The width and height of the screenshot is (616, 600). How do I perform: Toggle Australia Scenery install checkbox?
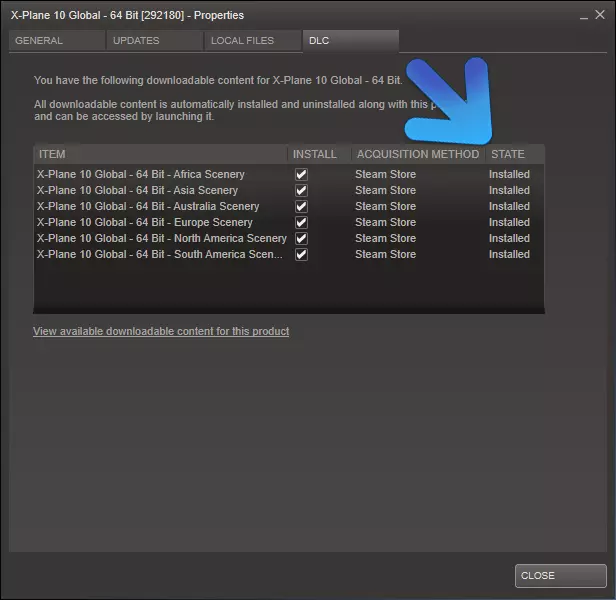tap(301, 206)
